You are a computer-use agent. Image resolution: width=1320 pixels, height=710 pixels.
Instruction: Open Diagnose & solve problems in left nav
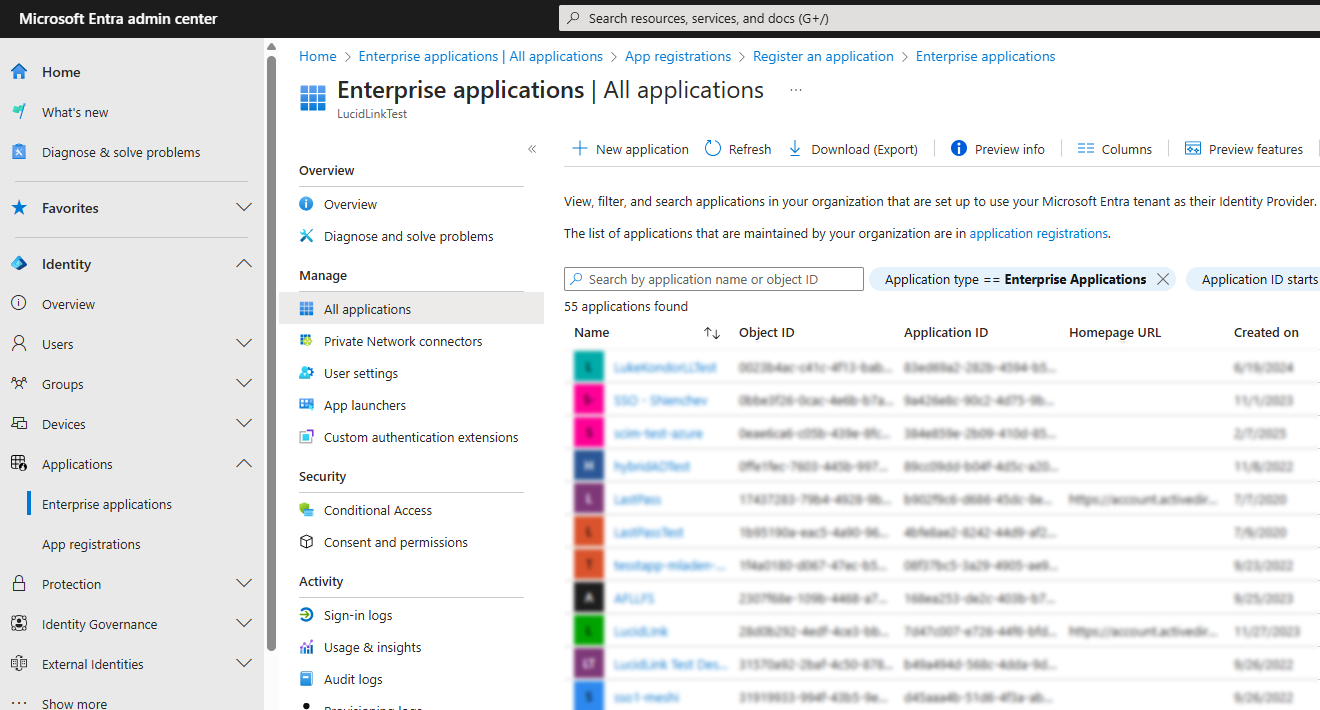(x=121, y=152)
